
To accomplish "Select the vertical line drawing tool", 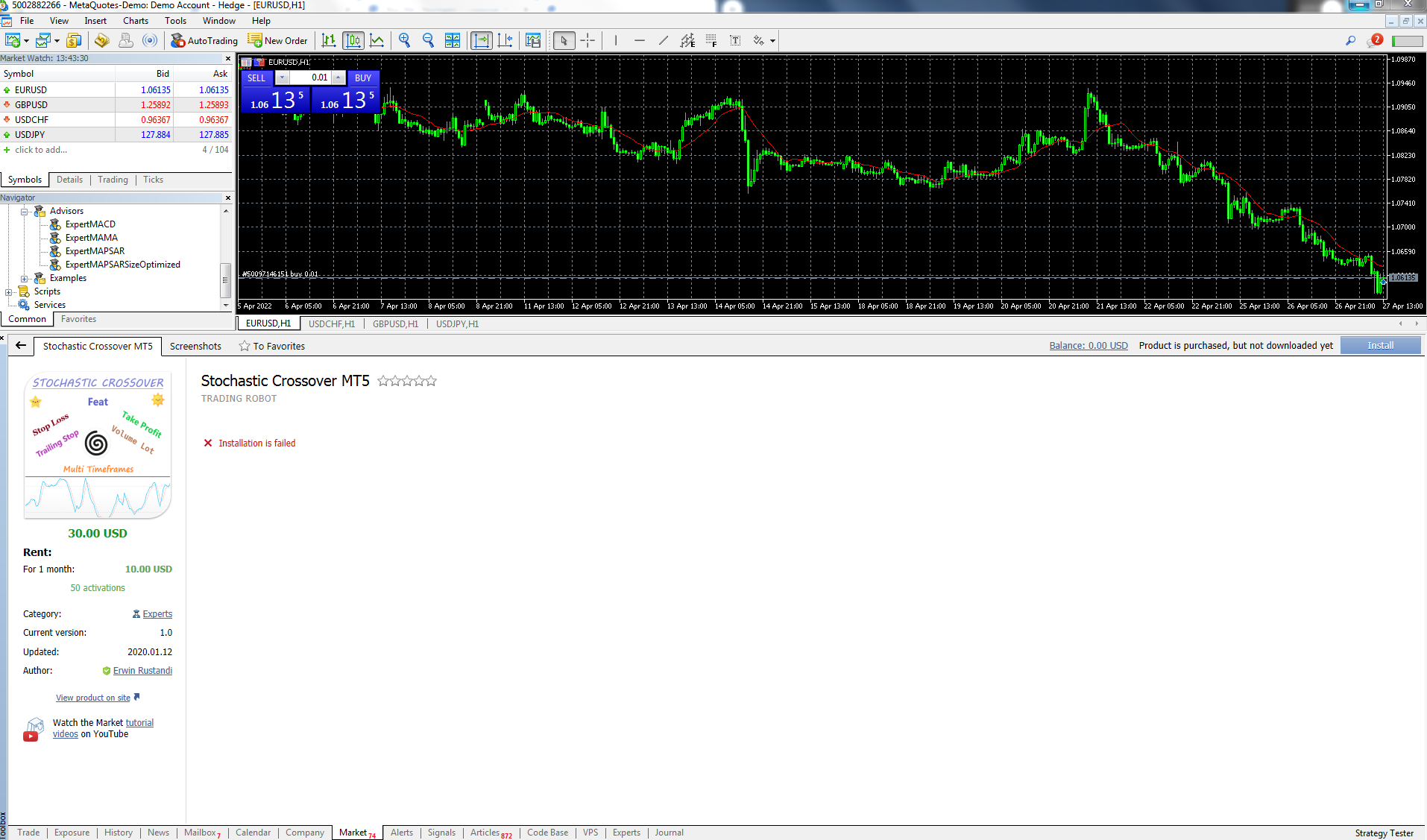I will pyautogui.click(x=616, y=40).
